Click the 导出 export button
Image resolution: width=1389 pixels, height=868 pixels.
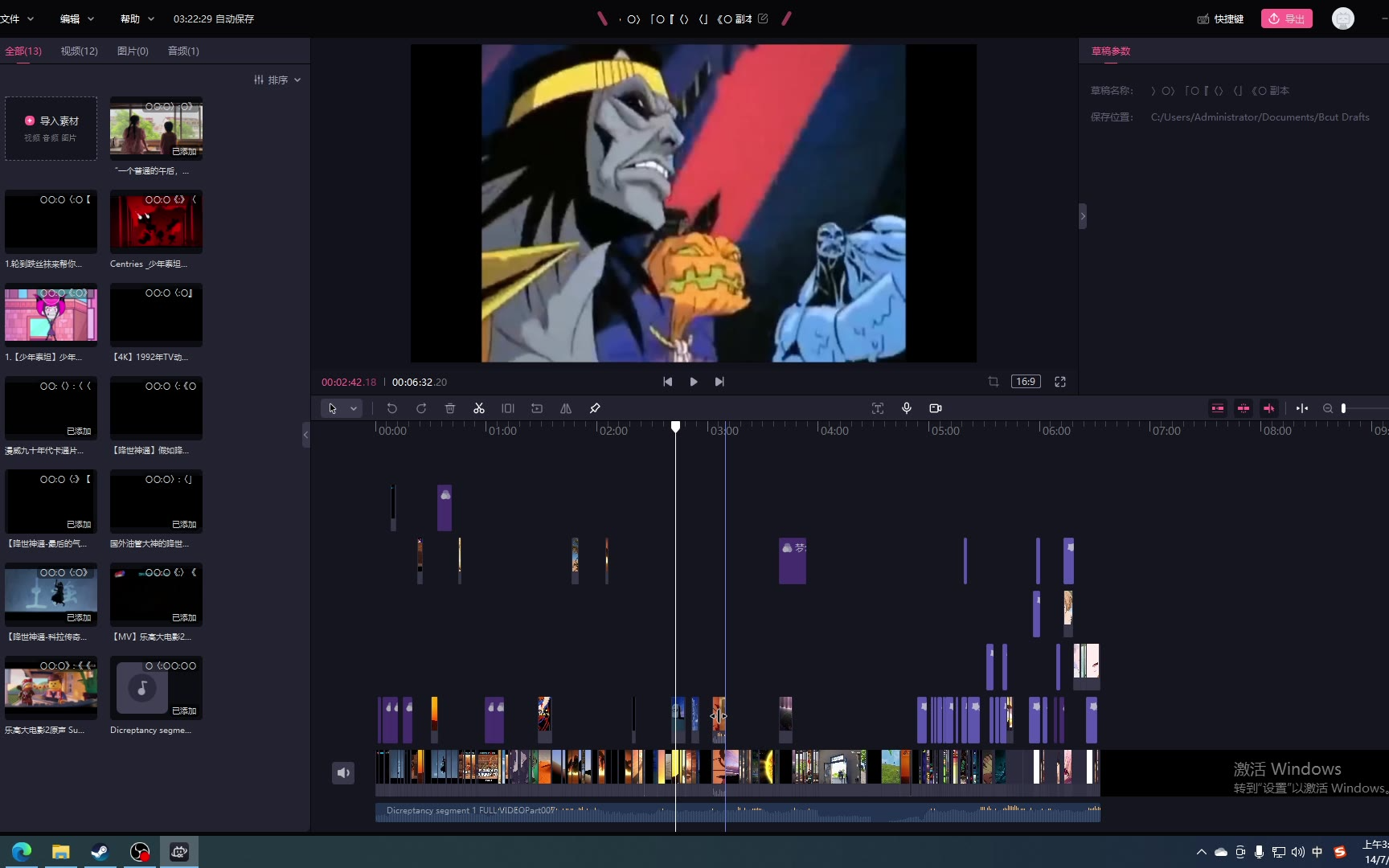point(1287,18)
